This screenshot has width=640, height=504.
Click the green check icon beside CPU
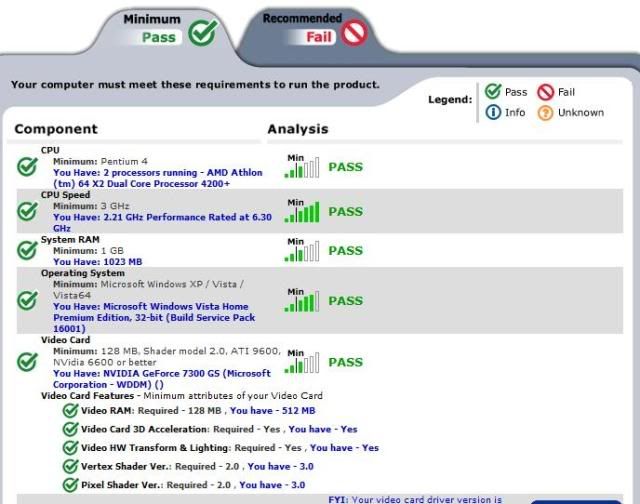[27, 166]
